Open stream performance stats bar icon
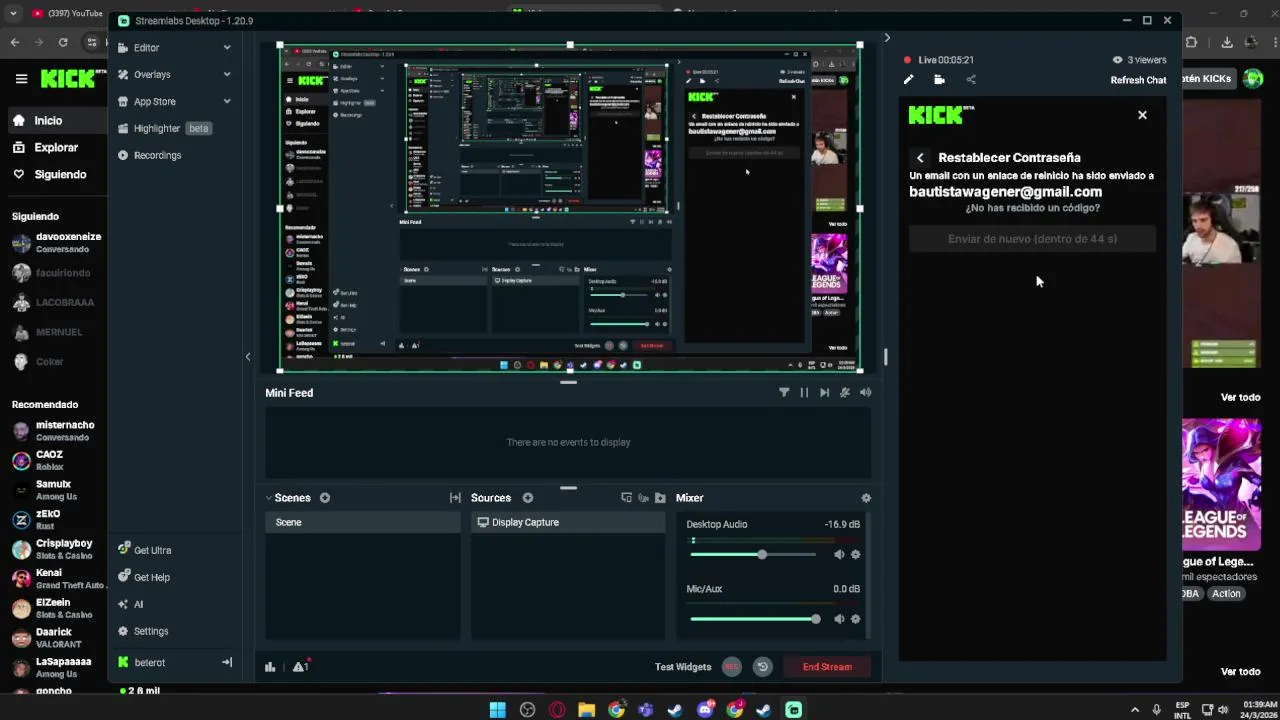Image resolution: width=1280 pixels, height=720 pixels. click(270, 667)
